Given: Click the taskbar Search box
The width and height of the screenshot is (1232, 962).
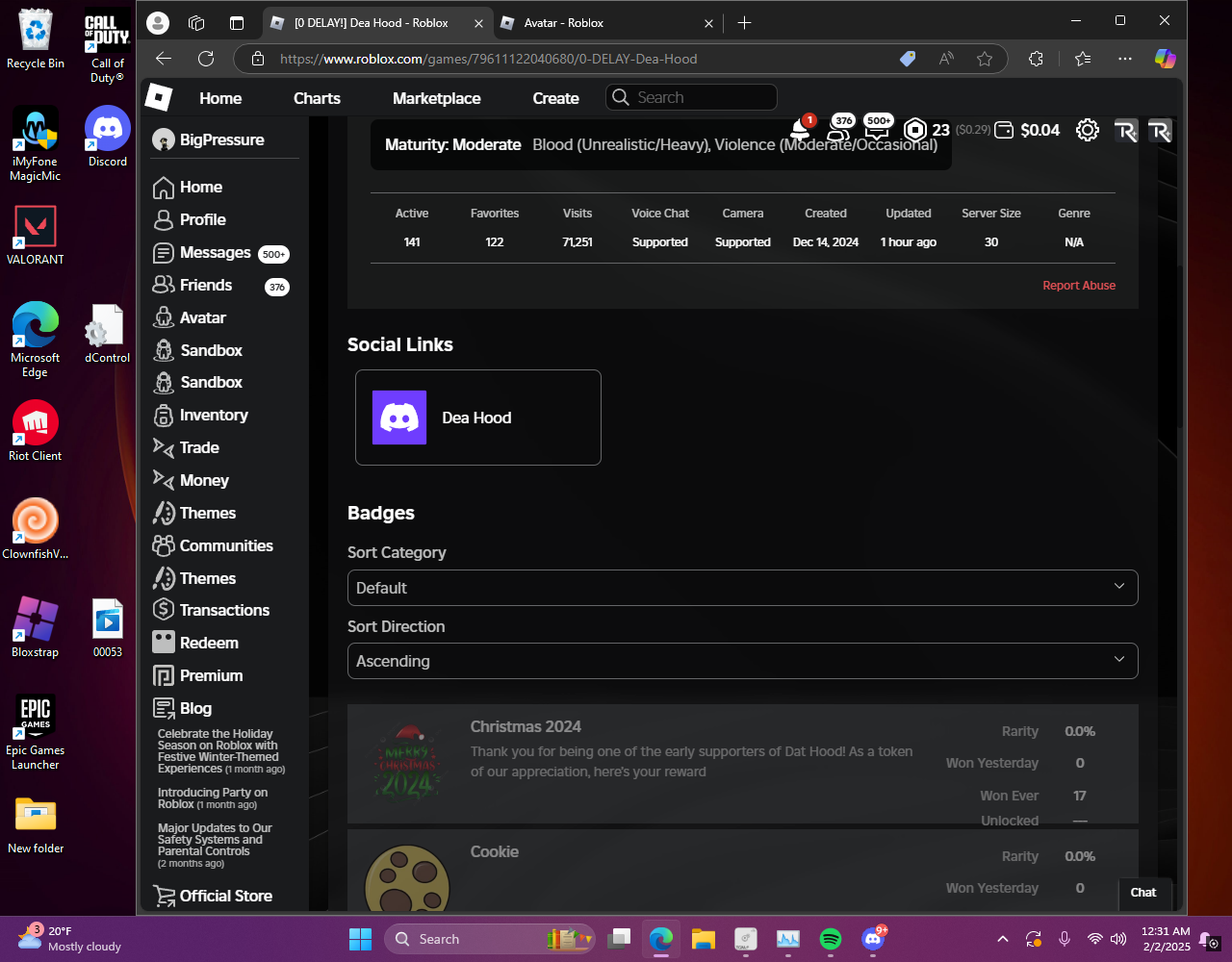Looking at the screenshot, I should [x=489, y=939].
